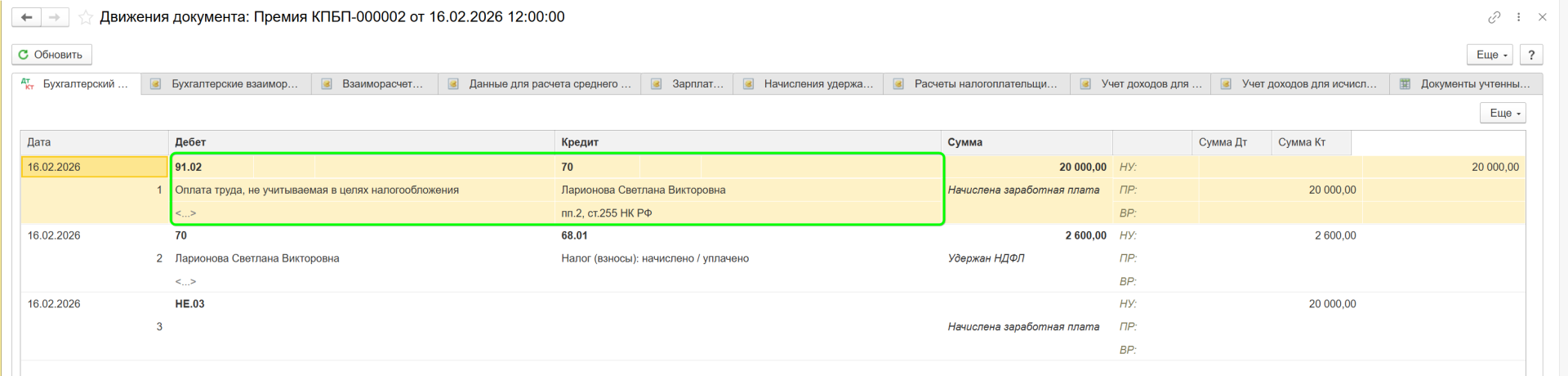Copy link using the chain icon
The height and width of the screenshot is (376, 1568).
point(1494,17)
